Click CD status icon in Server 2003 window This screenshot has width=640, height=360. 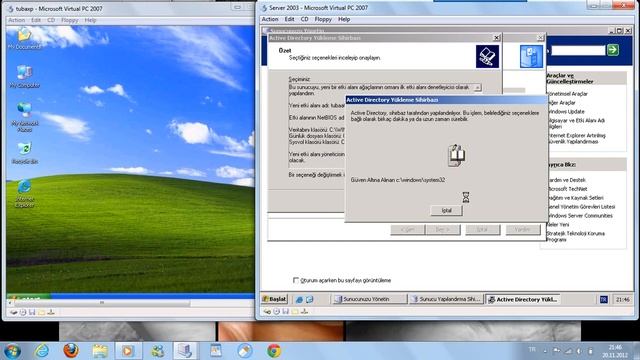[276, 311]
